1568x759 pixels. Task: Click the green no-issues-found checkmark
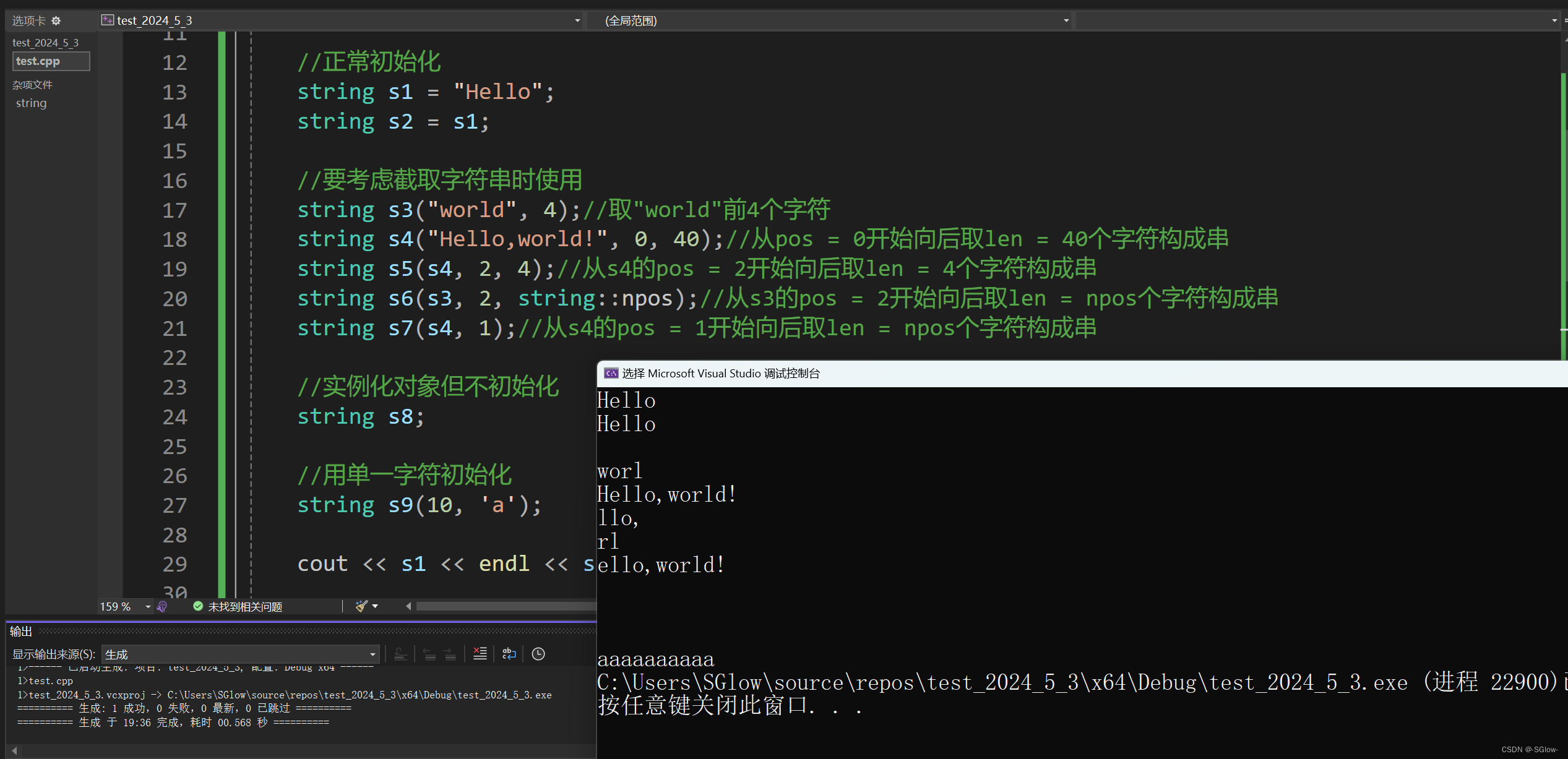[198, 606]
